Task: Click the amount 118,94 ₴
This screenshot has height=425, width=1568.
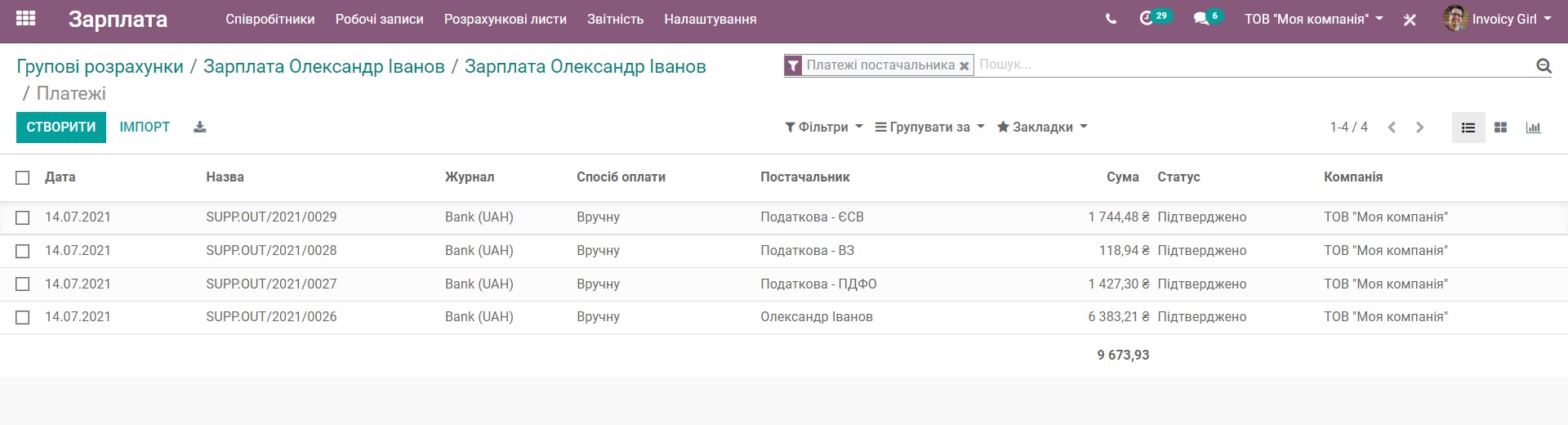Action: (1124, 251)
